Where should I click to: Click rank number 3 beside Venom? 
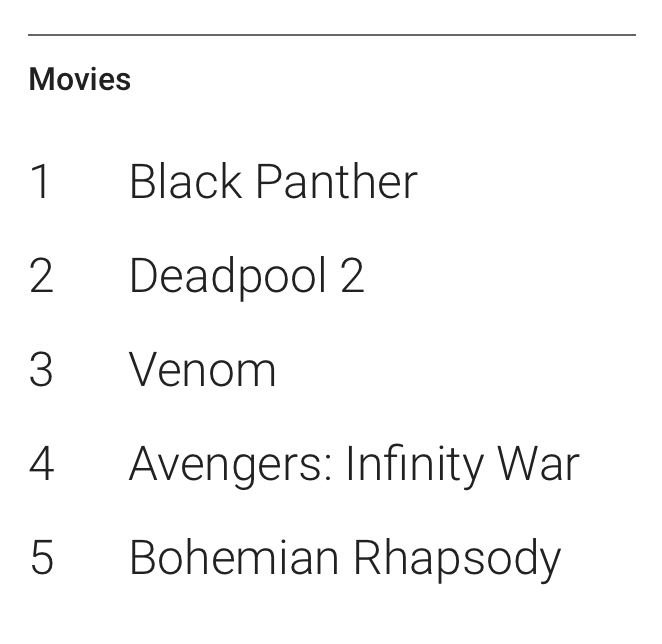point(41,370)
